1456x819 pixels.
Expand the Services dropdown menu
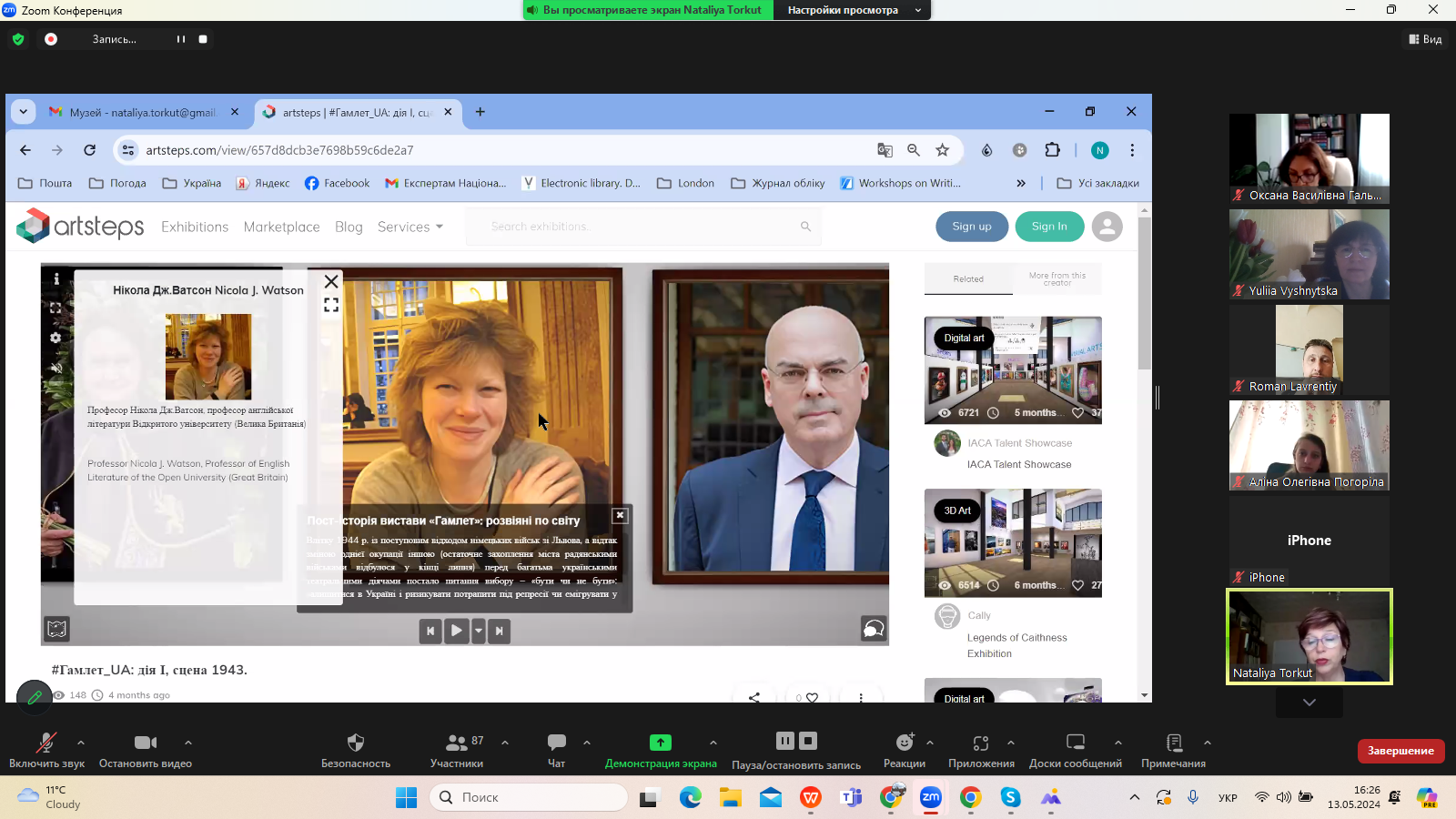point(410,227)
